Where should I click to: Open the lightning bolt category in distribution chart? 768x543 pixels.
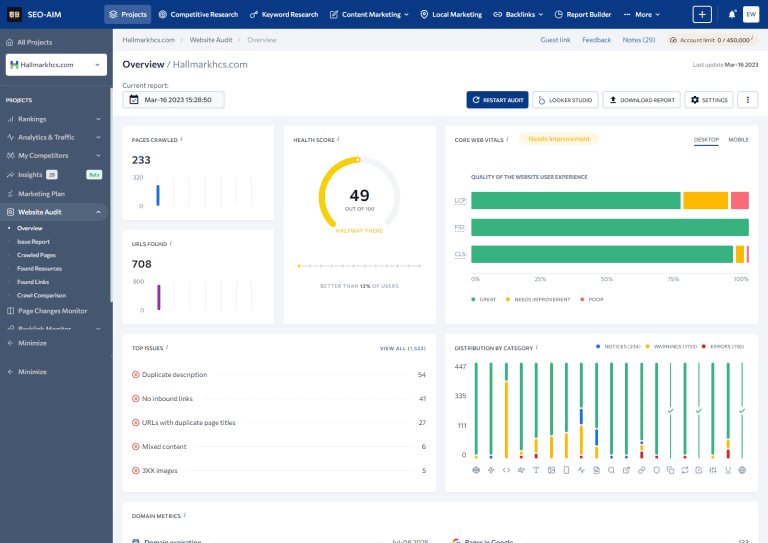491,470
